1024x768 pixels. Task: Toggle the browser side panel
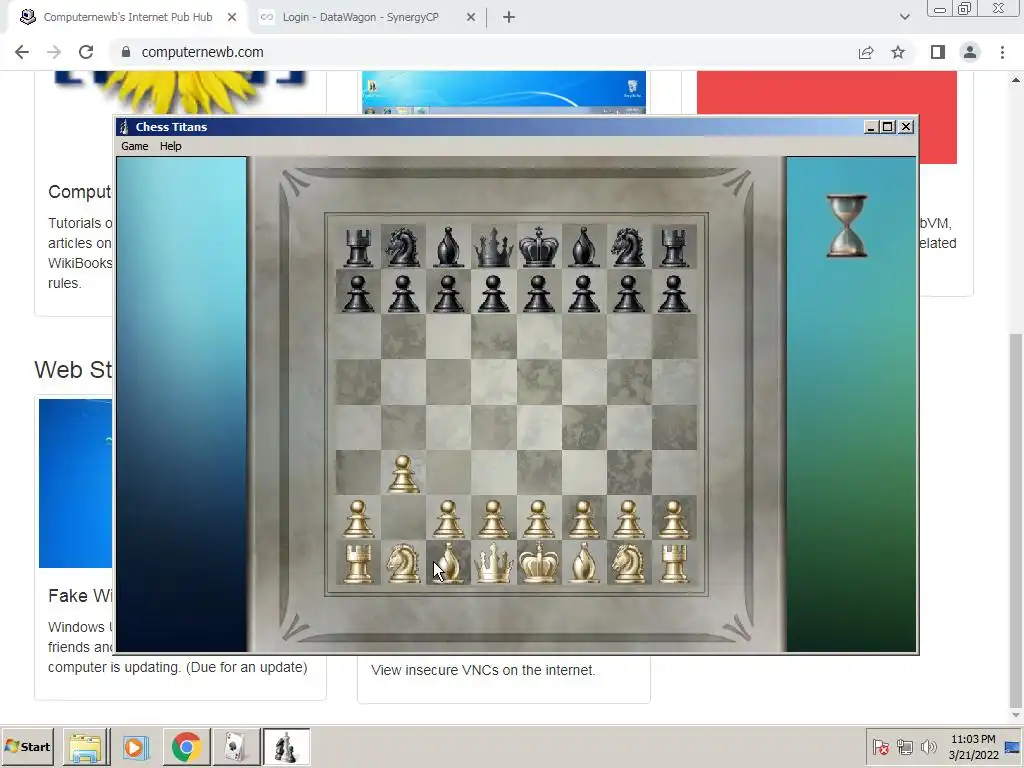point(938,52)
